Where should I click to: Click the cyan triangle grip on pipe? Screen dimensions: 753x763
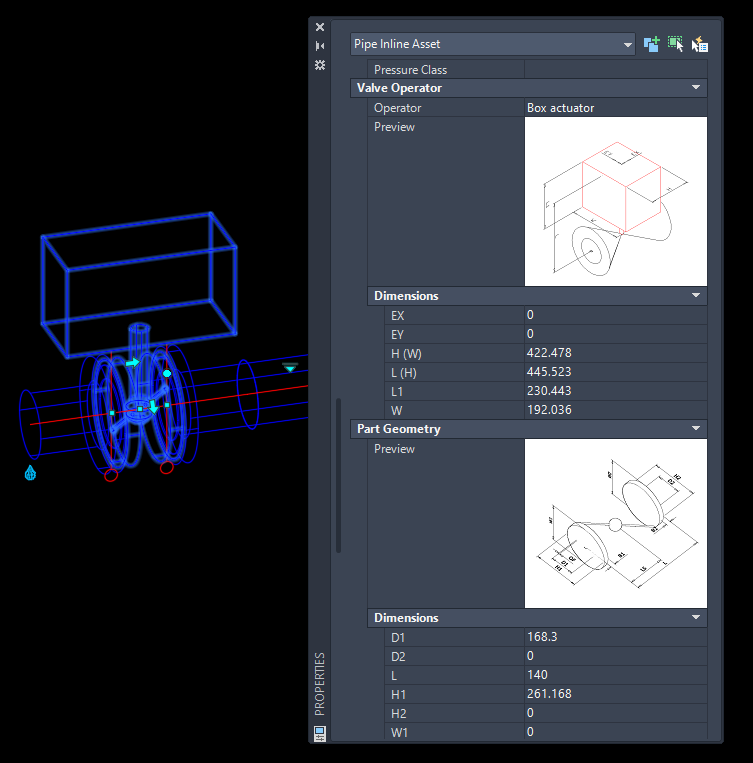coord(290,368)
